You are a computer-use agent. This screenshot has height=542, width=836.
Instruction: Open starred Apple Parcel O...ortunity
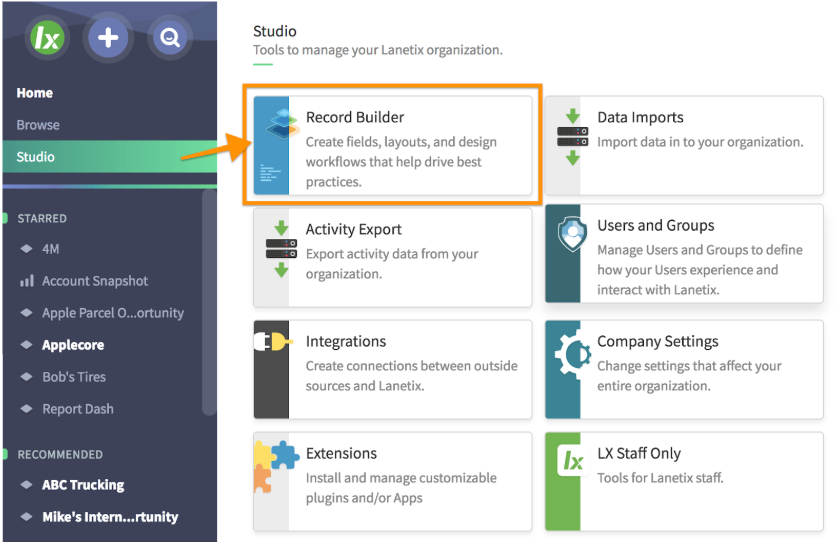tap(113, 313)
